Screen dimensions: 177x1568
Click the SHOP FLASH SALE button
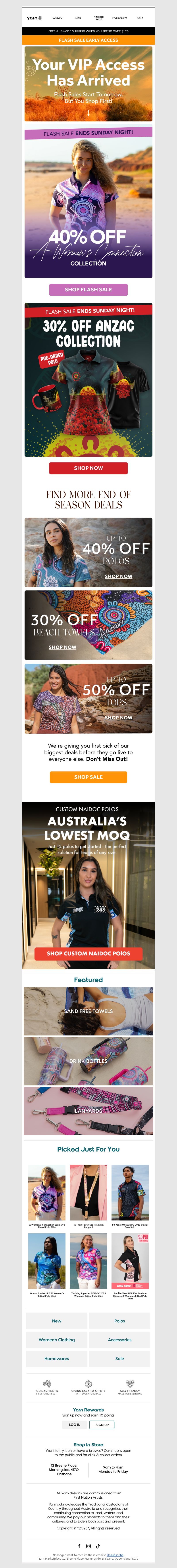tap(88, 290)
